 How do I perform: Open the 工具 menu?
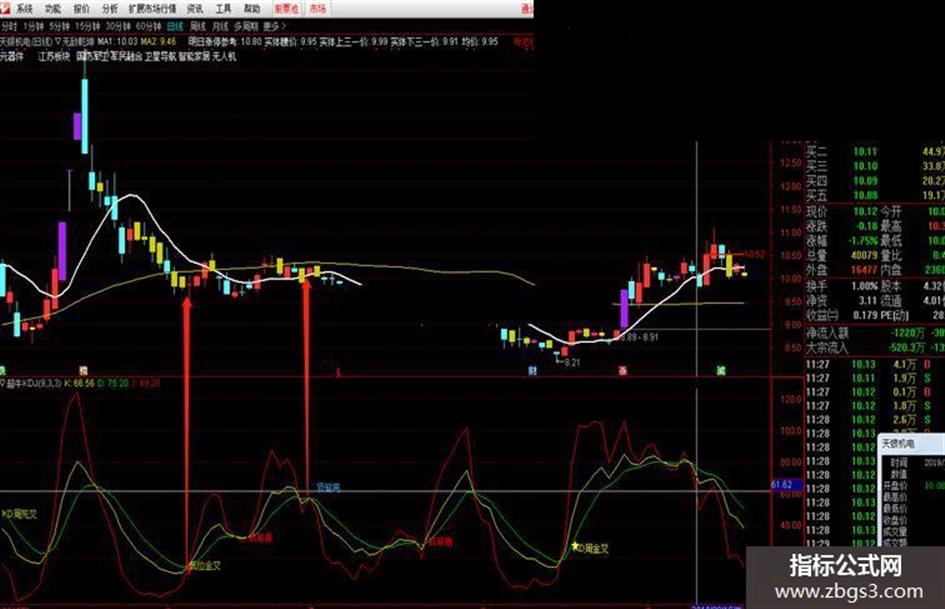pos(224,8)
